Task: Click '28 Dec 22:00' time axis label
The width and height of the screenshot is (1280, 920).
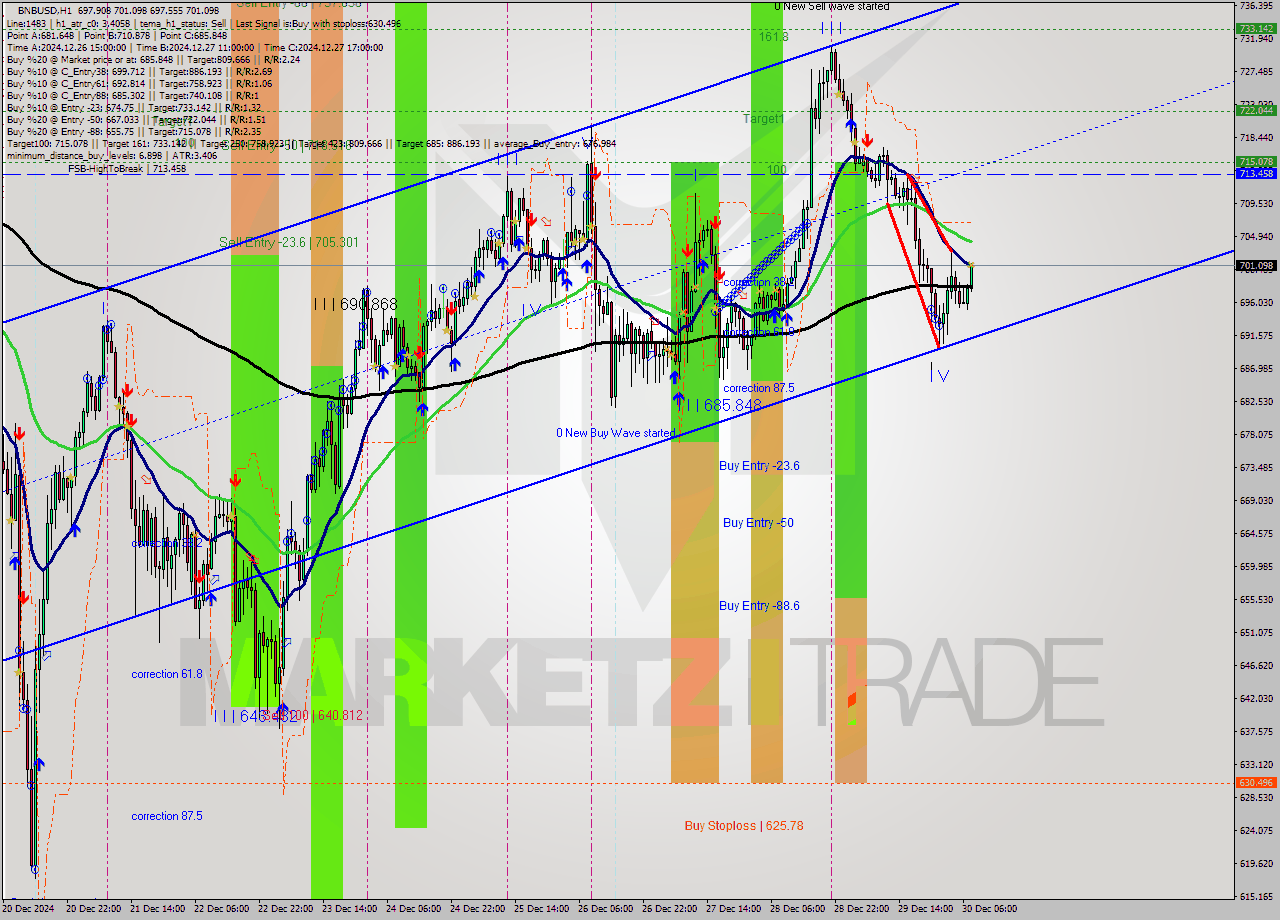Action: coord(862,909)
